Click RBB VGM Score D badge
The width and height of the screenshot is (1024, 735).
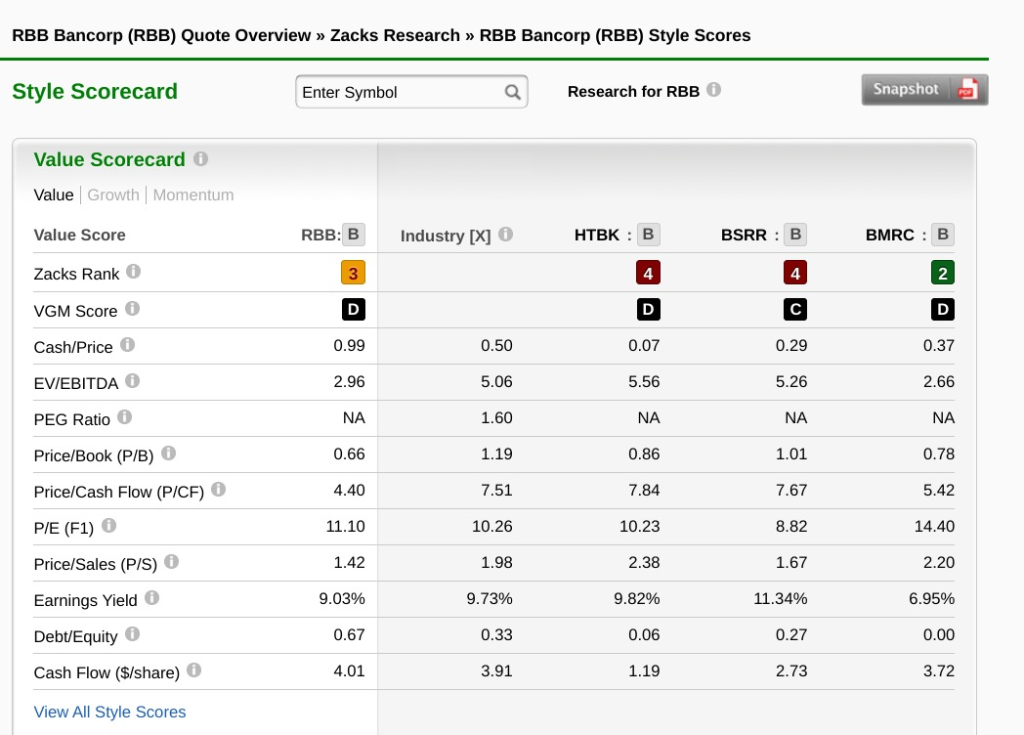353,309
